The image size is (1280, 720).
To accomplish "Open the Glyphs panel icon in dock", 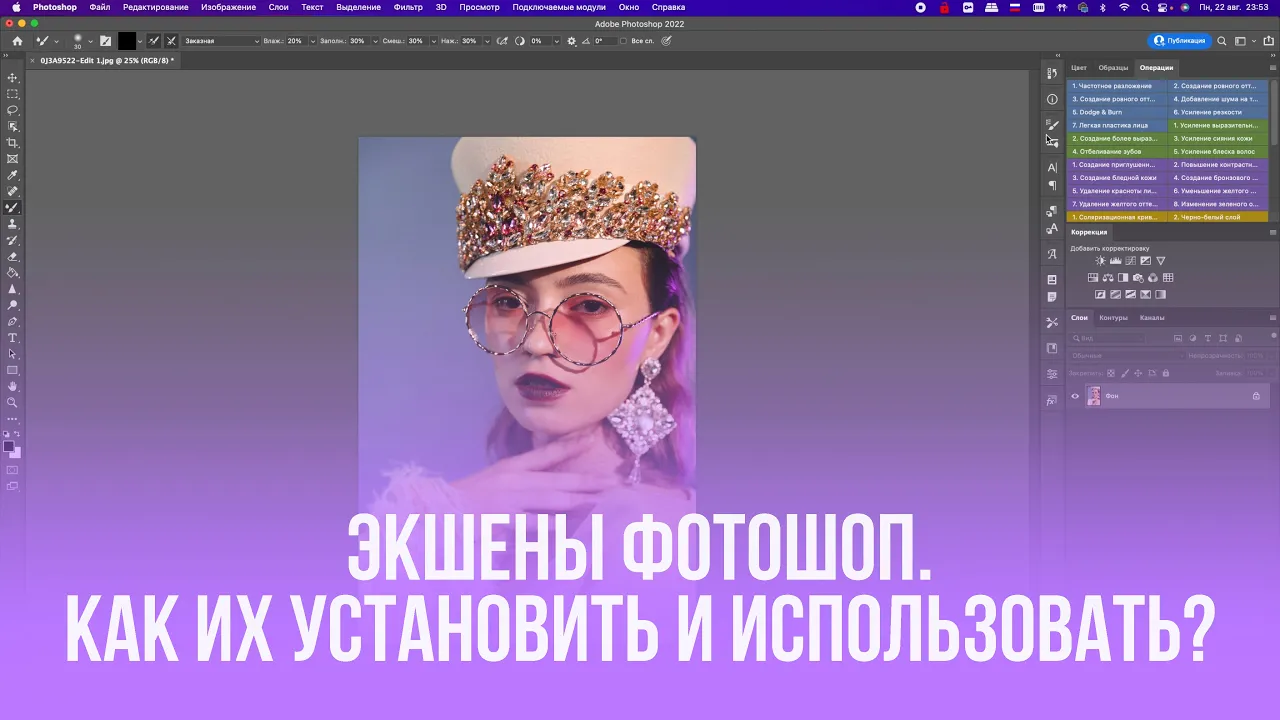I will [1052, 255].
